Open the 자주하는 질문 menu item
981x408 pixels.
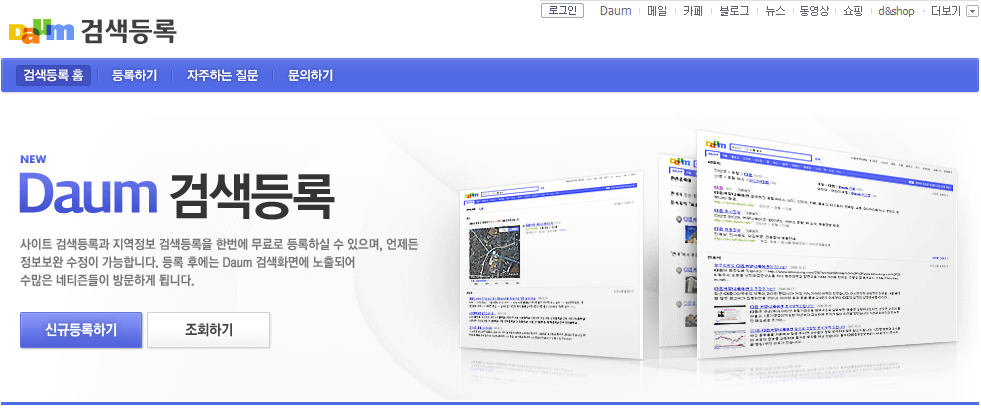222,76
